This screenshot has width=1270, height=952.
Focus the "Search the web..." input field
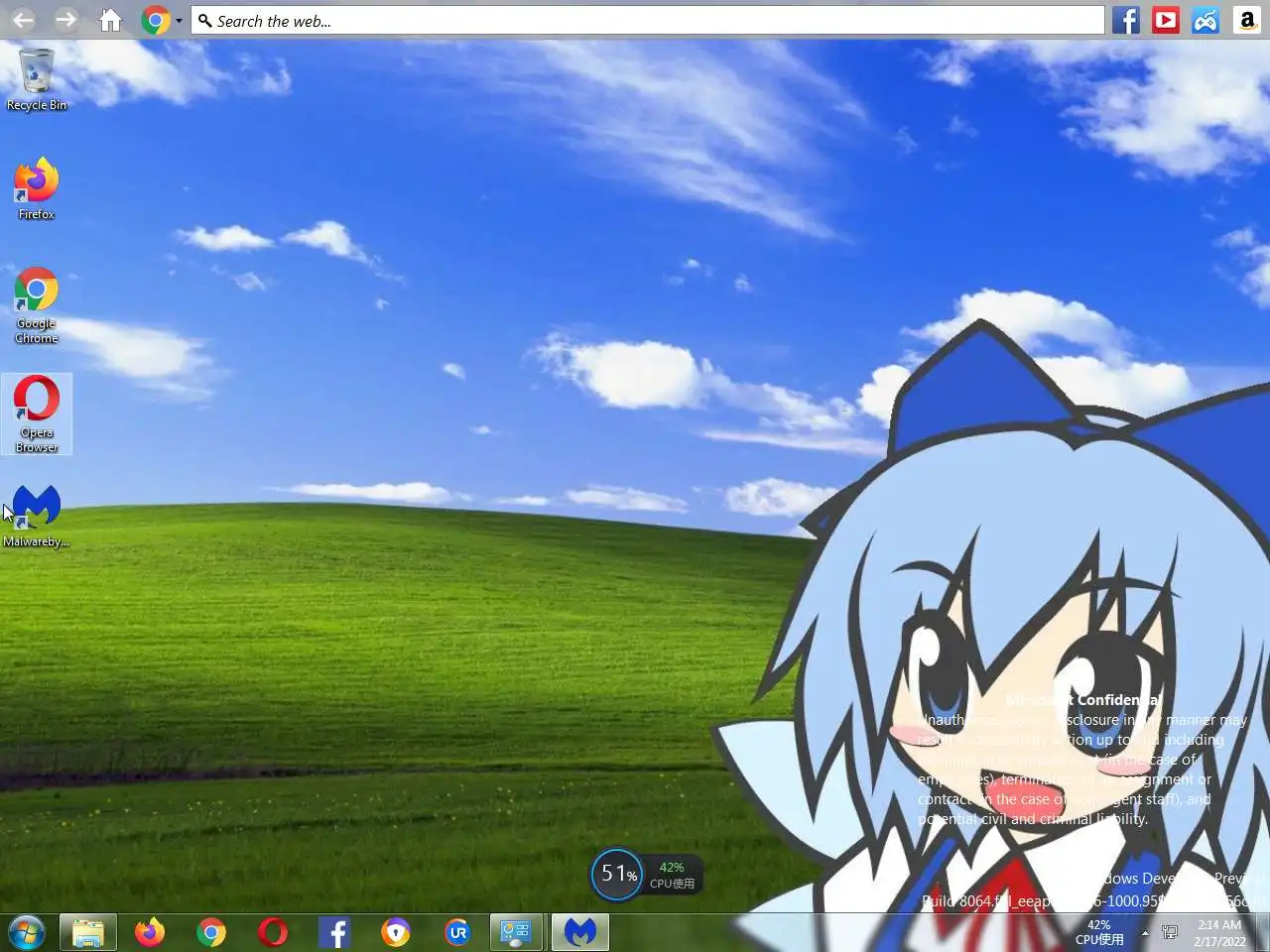tap(648, 20)
